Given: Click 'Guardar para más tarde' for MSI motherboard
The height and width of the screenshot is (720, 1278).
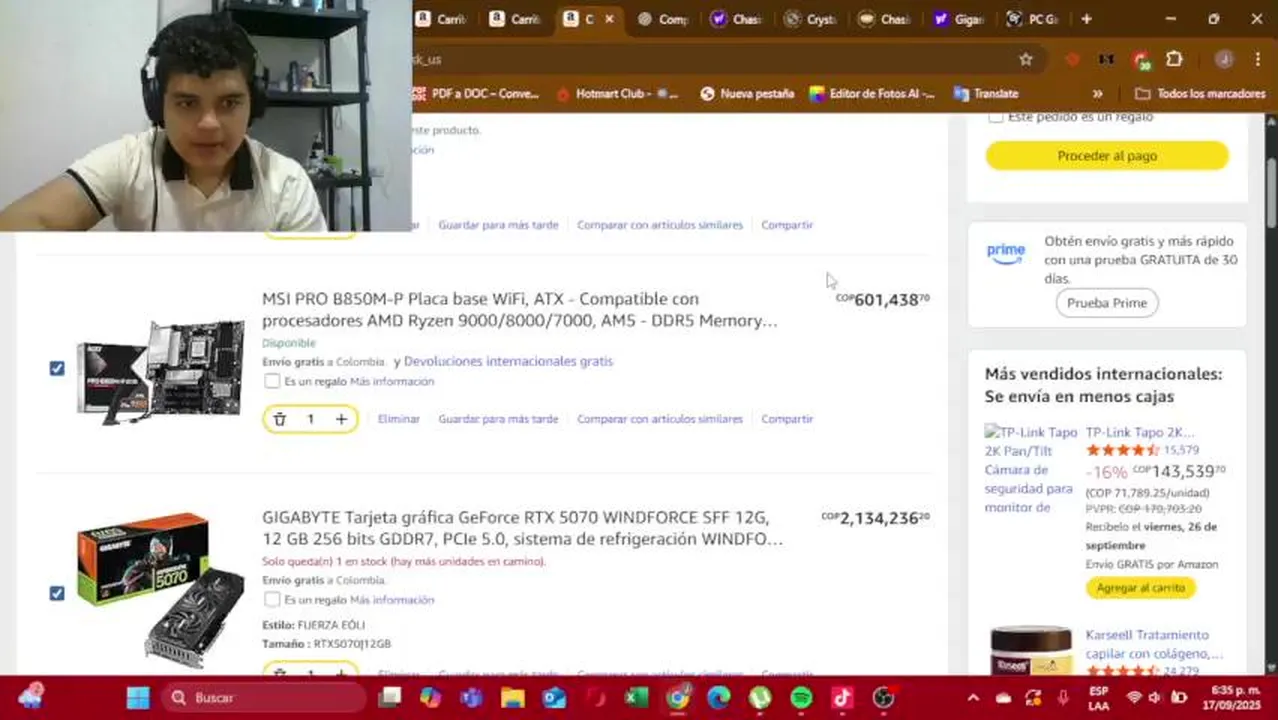Looking at the screenshot, I should (498, 419).
